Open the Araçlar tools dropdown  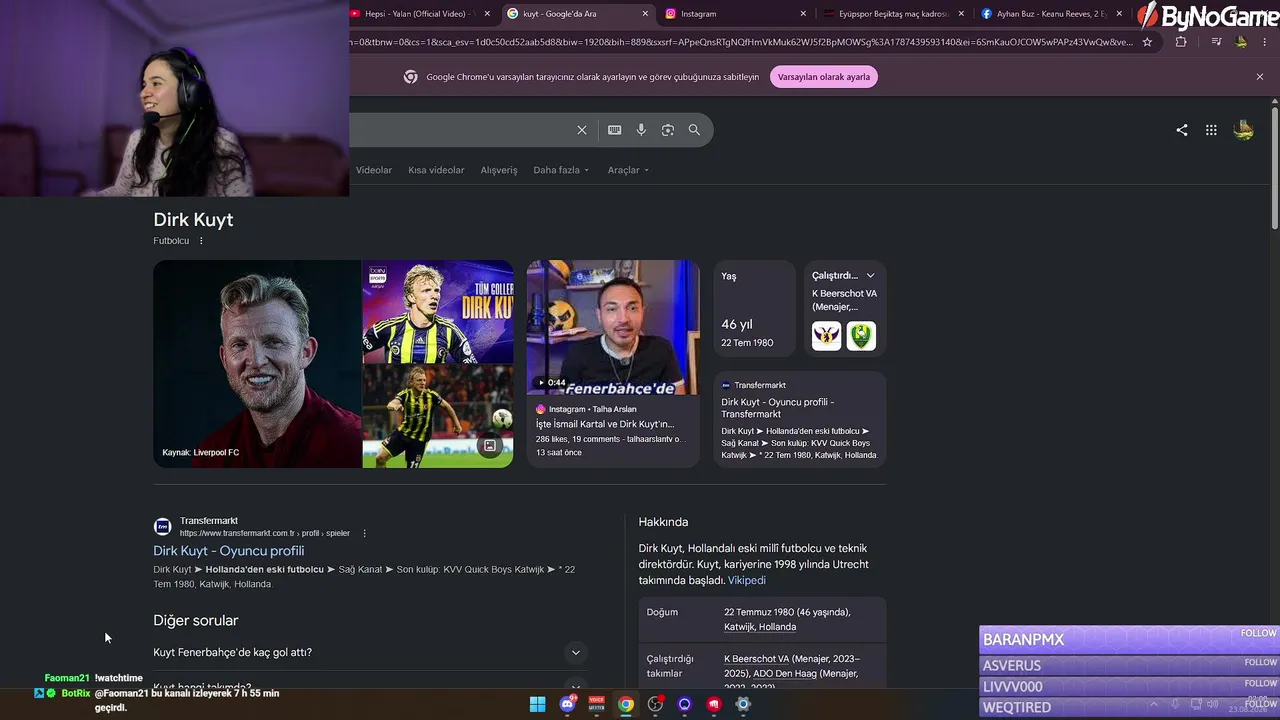[x=628, y=170]
